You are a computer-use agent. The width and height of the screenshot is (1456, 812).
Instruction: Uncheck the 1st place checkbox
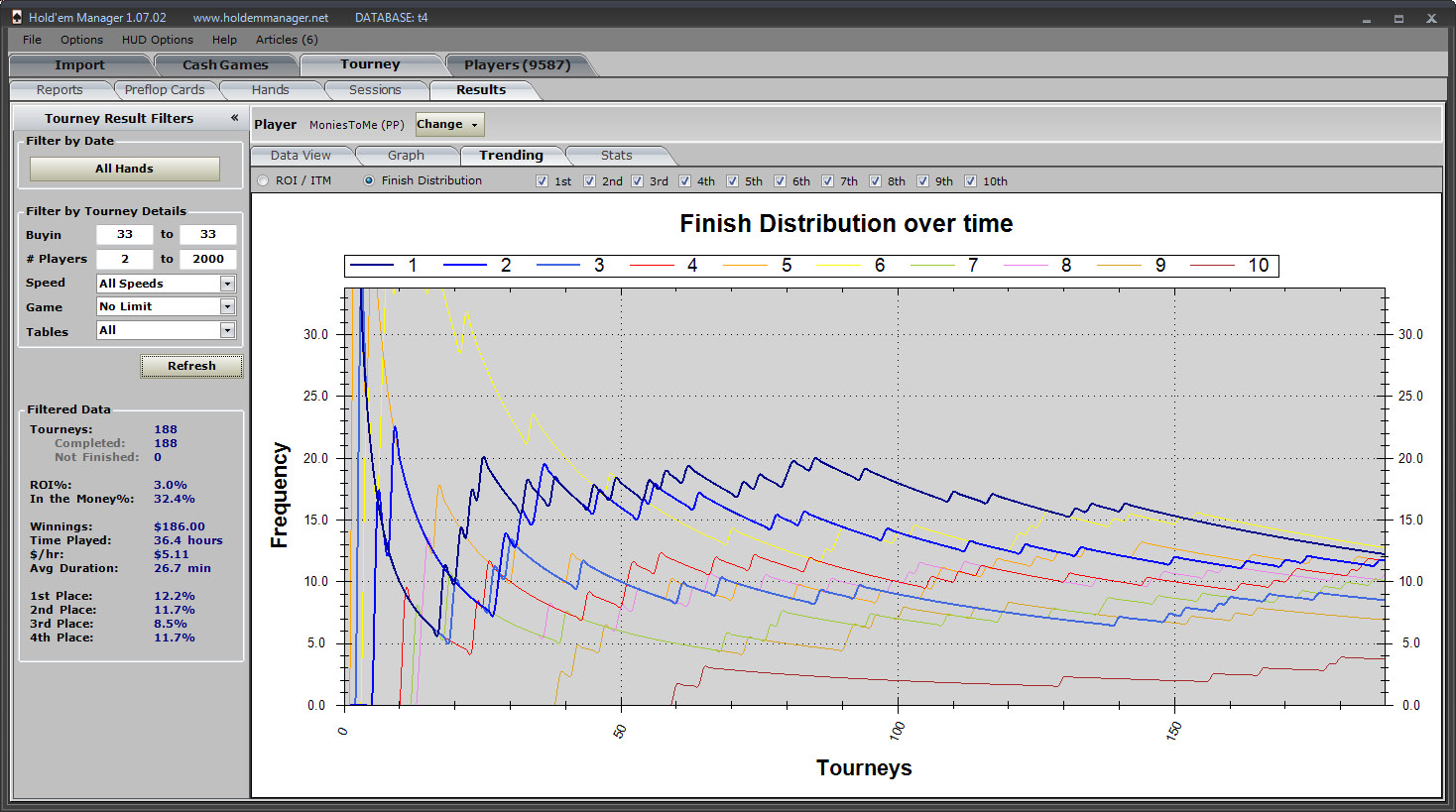point(542,181)
